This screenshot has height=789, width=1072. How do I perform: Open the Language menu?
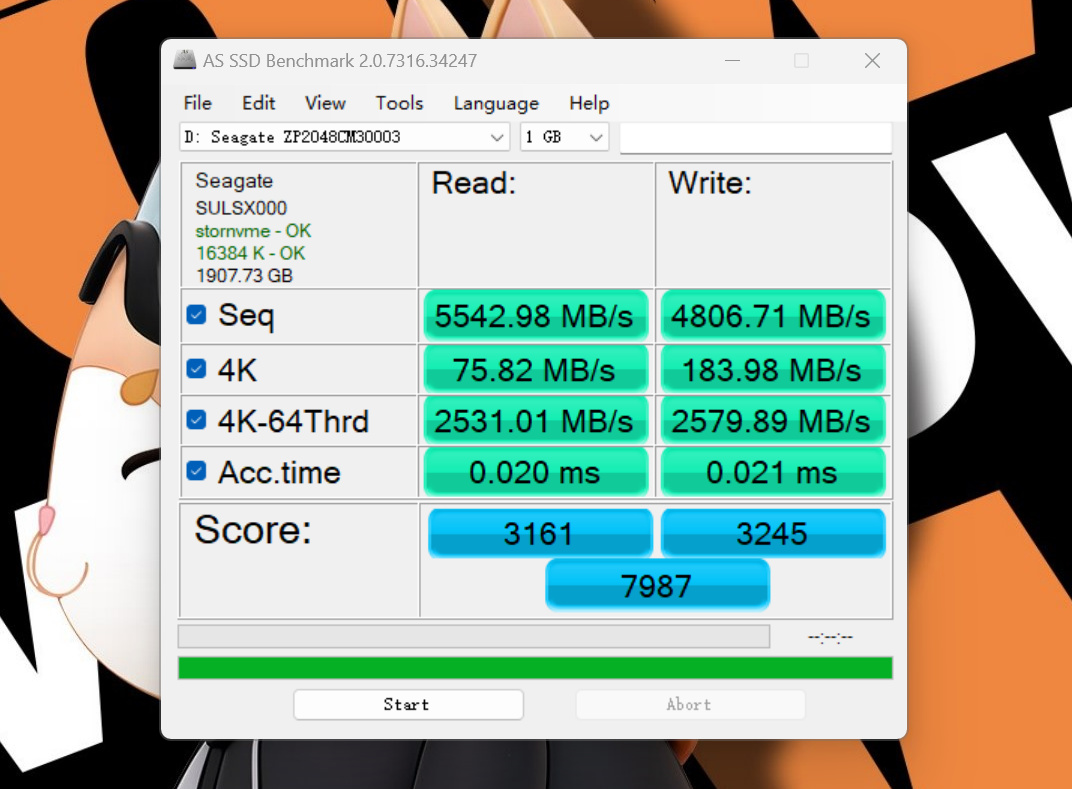(x=496, y=103)
